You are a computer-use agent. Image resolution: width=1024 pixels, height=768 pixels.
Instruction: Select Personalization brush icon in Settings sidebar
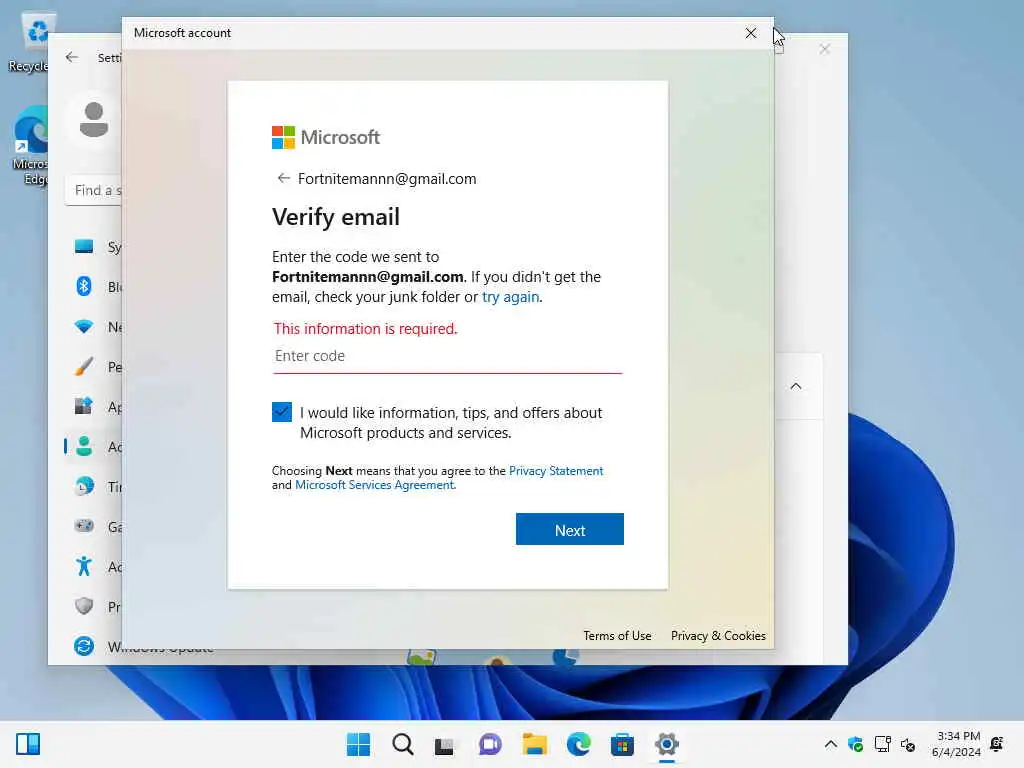(x=84, y=366)
